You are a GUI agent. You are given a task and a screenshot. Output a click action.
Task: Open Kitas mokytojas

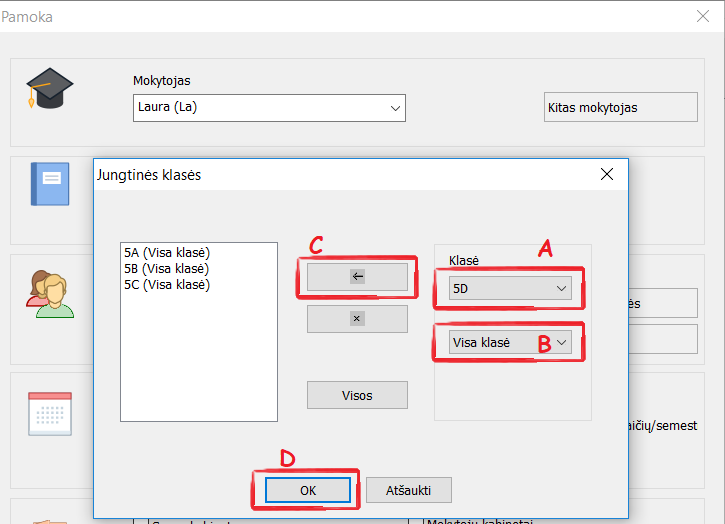(620, 108)
